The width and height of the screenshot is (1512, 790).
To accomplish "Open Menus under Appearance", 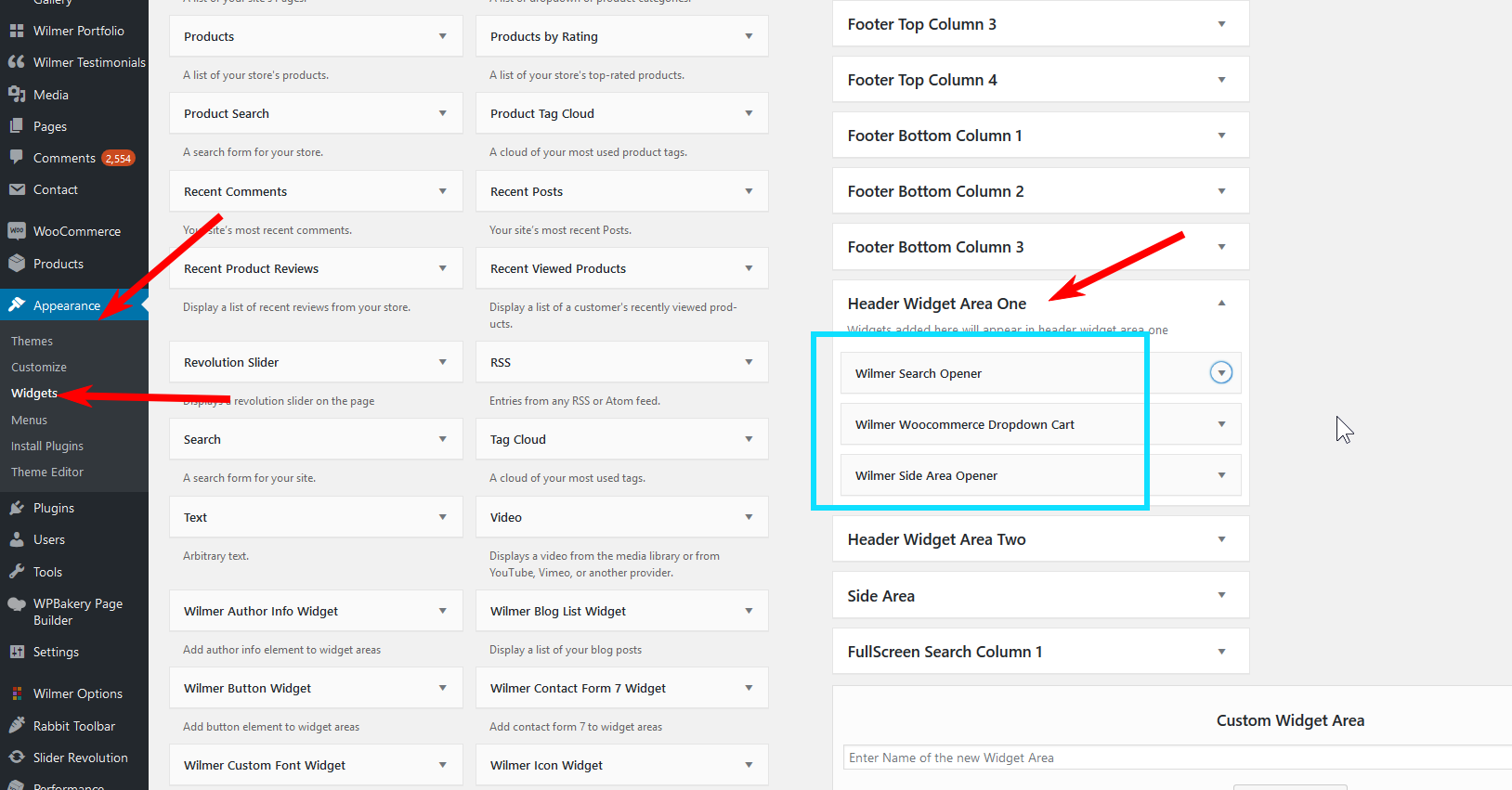I will [x=29, y=421].
